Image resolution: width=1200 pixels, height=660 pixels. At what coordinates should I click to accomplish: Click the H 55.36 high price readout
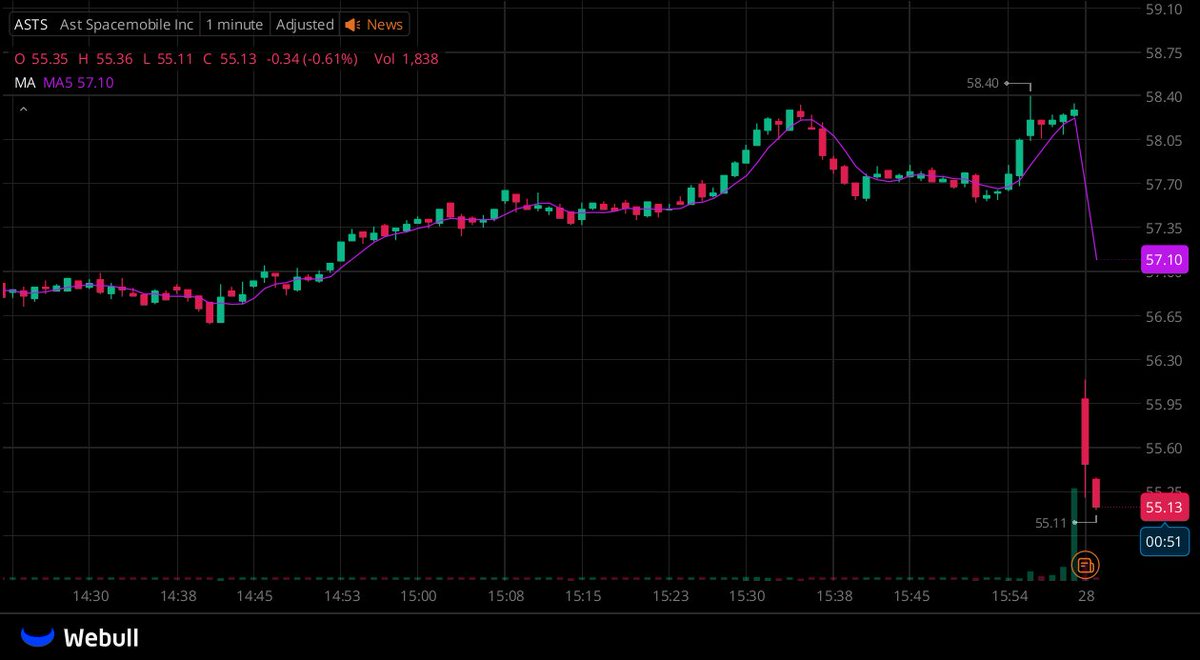point(104,59)
